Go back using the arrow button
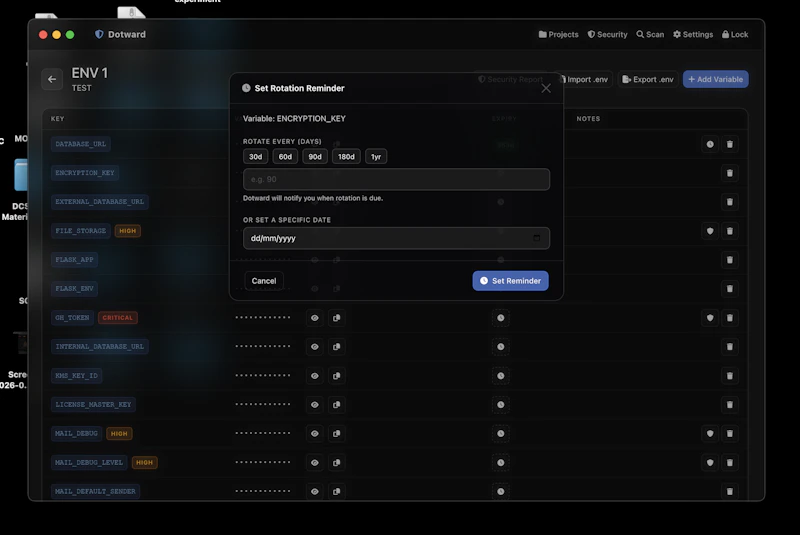 52,79
